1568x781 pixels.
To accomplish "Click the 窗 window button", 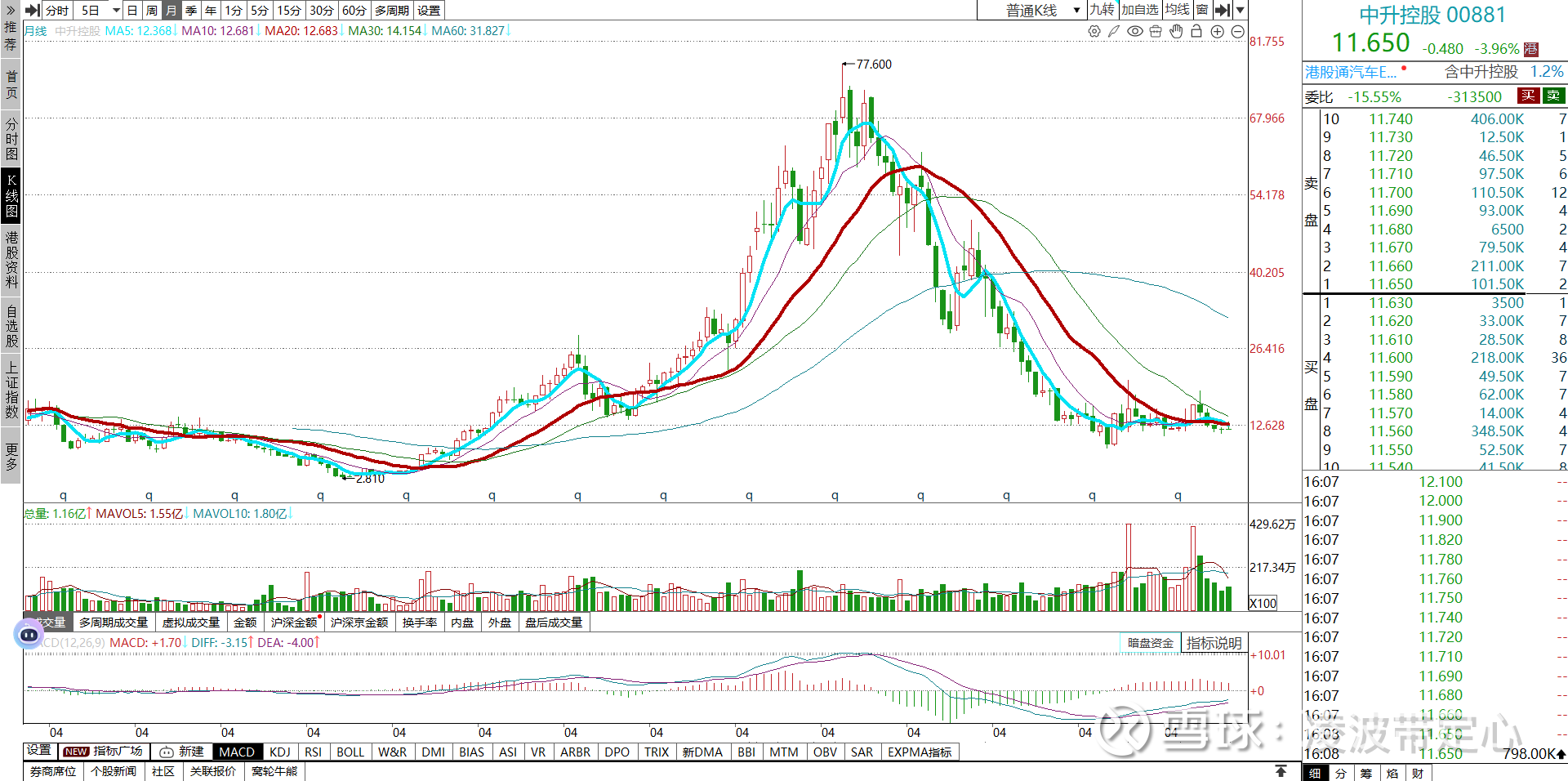I will click(1202, 10).
